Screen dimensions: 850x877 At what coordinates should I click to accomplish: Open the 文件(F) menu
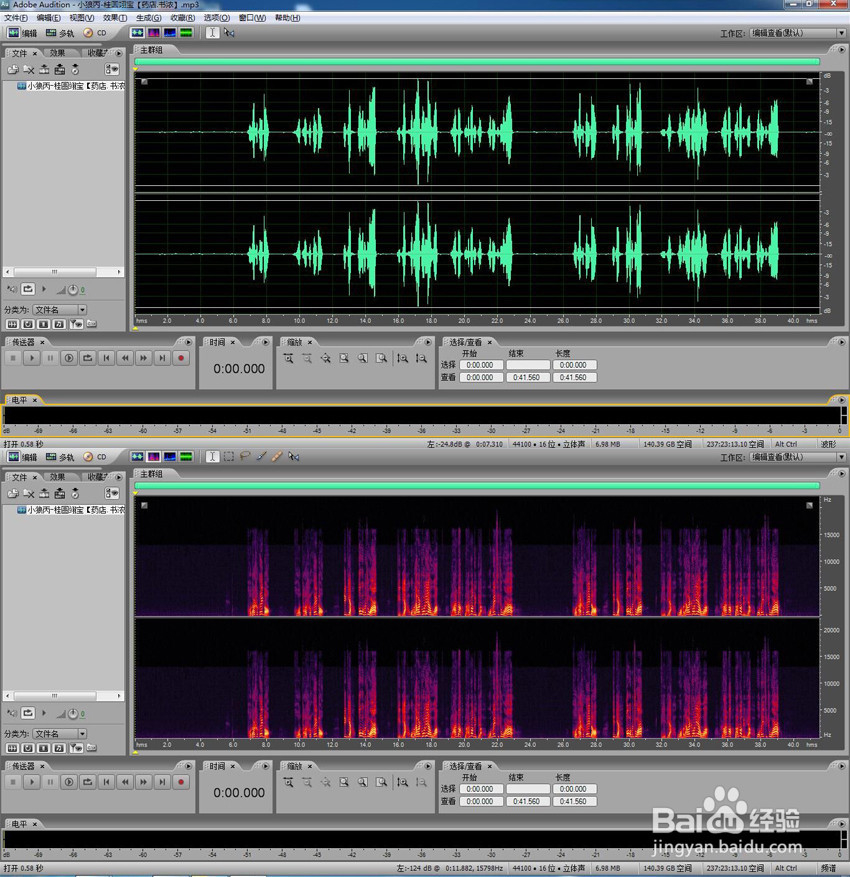click(x=16, y=18)
